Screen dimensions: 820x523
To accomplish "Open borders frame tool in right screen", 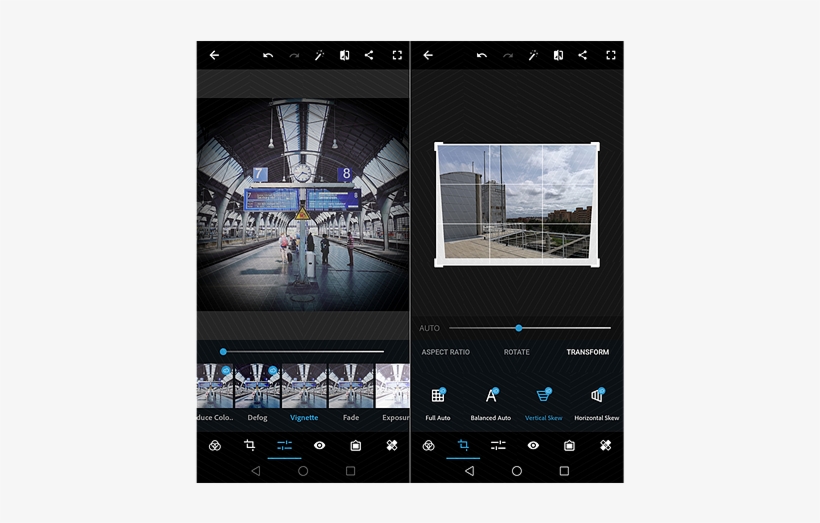I will [570, 446].
